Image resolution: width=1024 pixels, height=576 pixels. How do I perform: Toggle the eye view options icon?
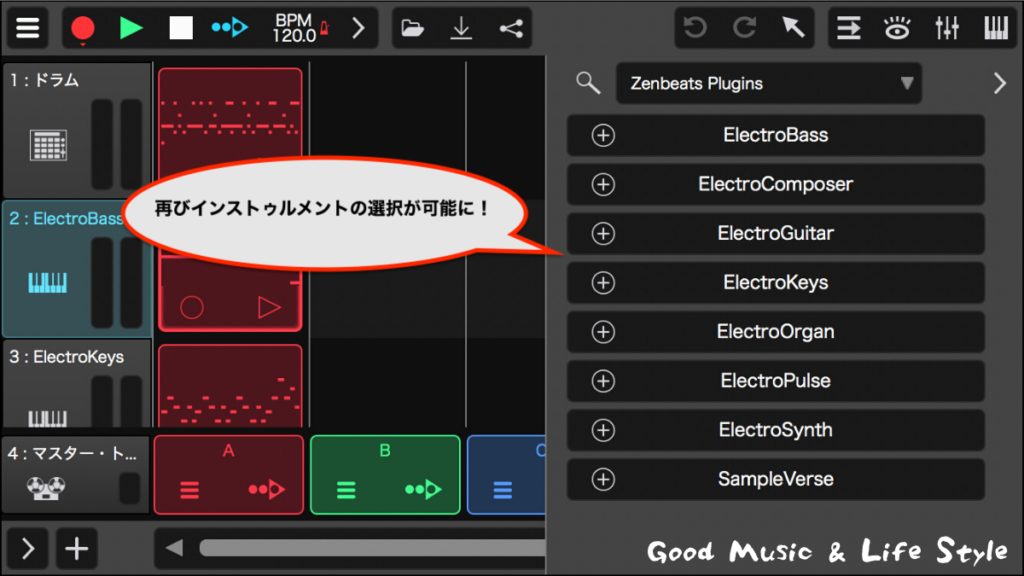(x=897, y=28)
